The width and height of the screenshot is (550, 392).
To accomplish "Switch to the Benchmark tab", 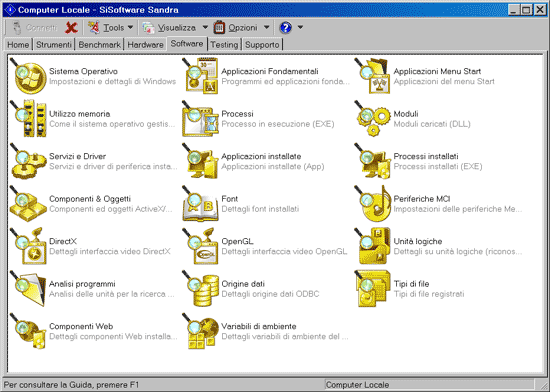I will tap(100, 45).
